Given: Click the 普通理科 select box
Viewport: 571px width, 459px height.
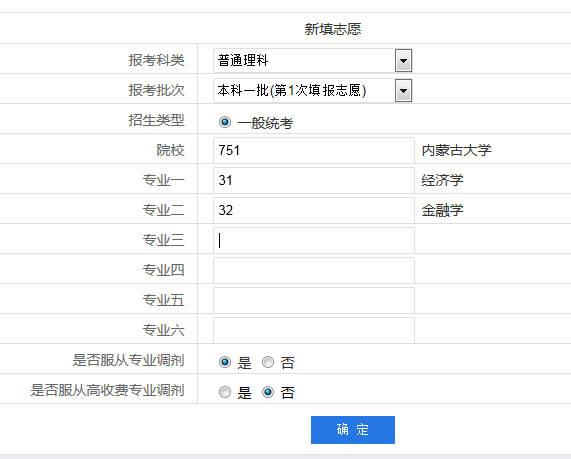Looking at the screenshot, I should [x=312, y=60].
